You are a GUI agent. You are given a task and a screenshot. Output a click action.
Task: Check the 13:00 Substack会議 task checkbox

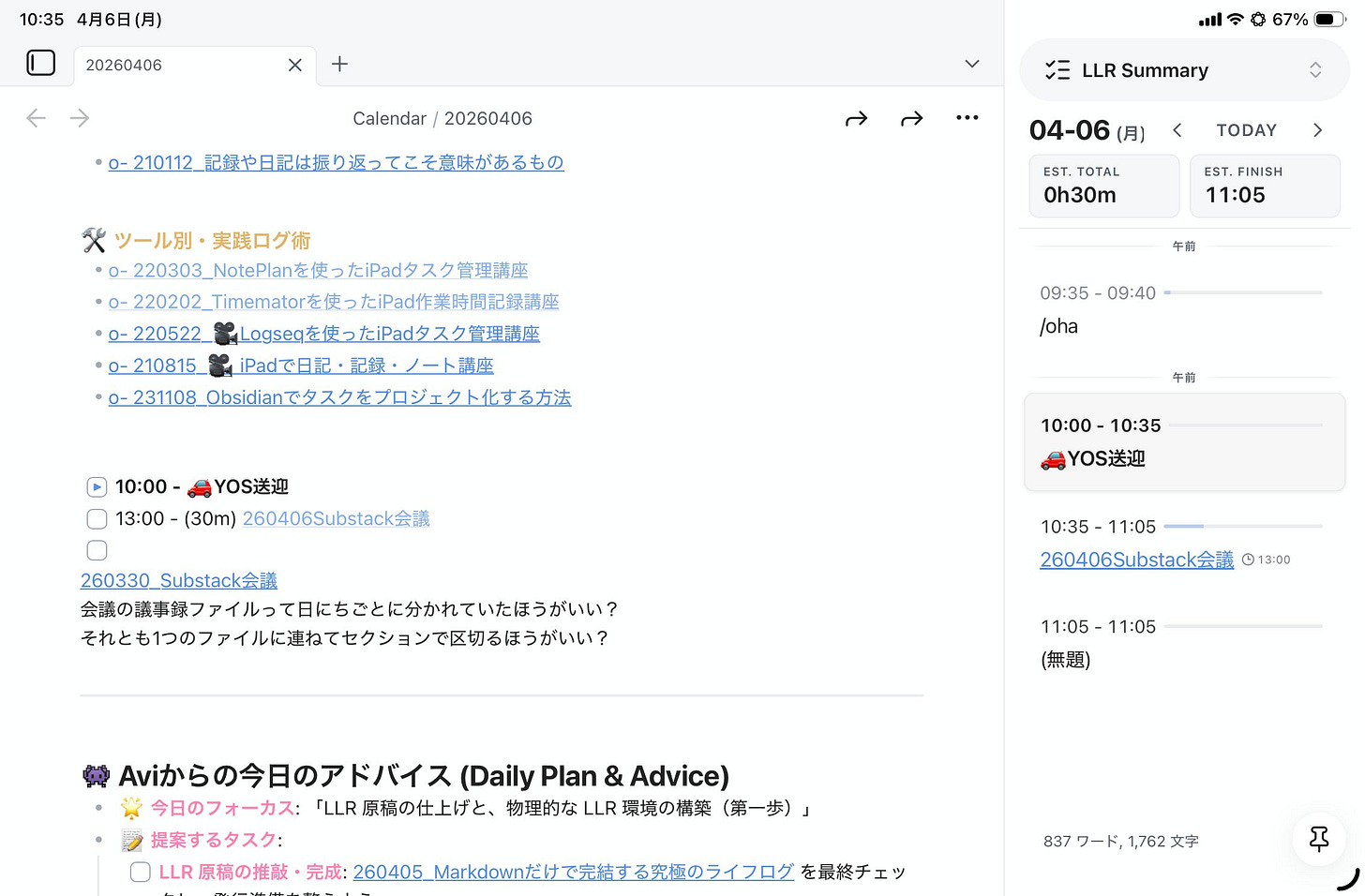97,518
